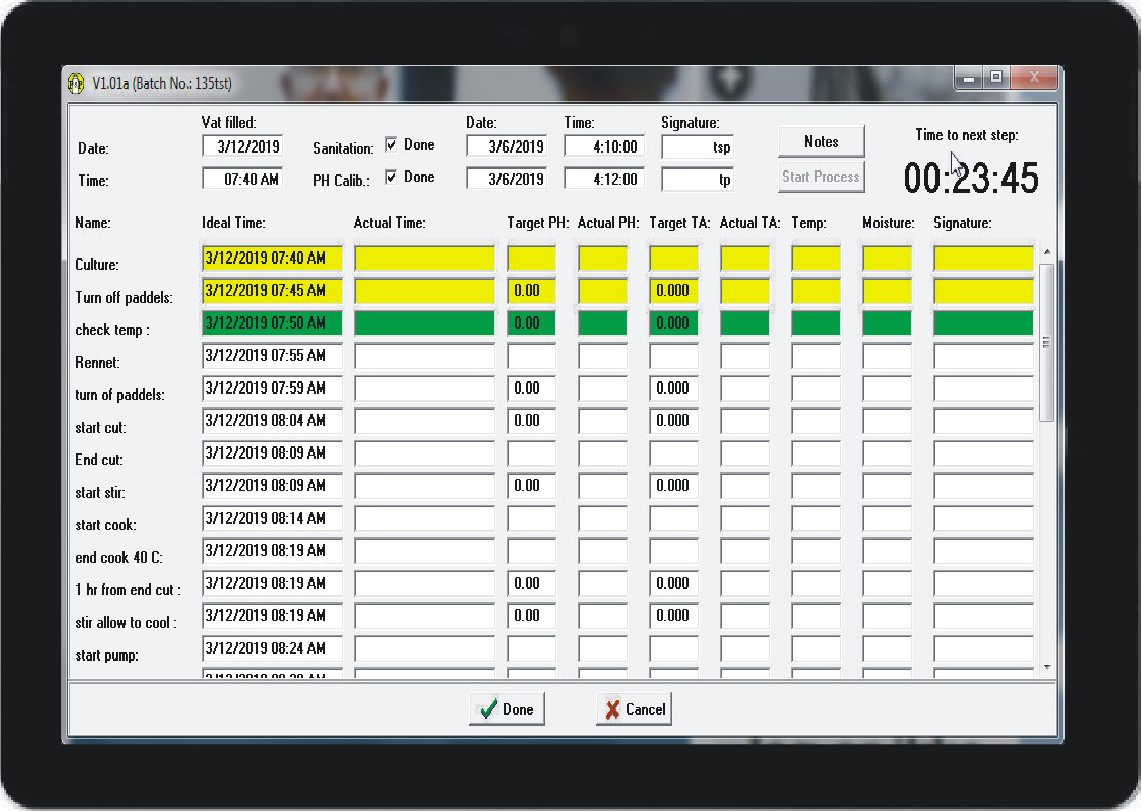Click the Vat filled date field

243,146
